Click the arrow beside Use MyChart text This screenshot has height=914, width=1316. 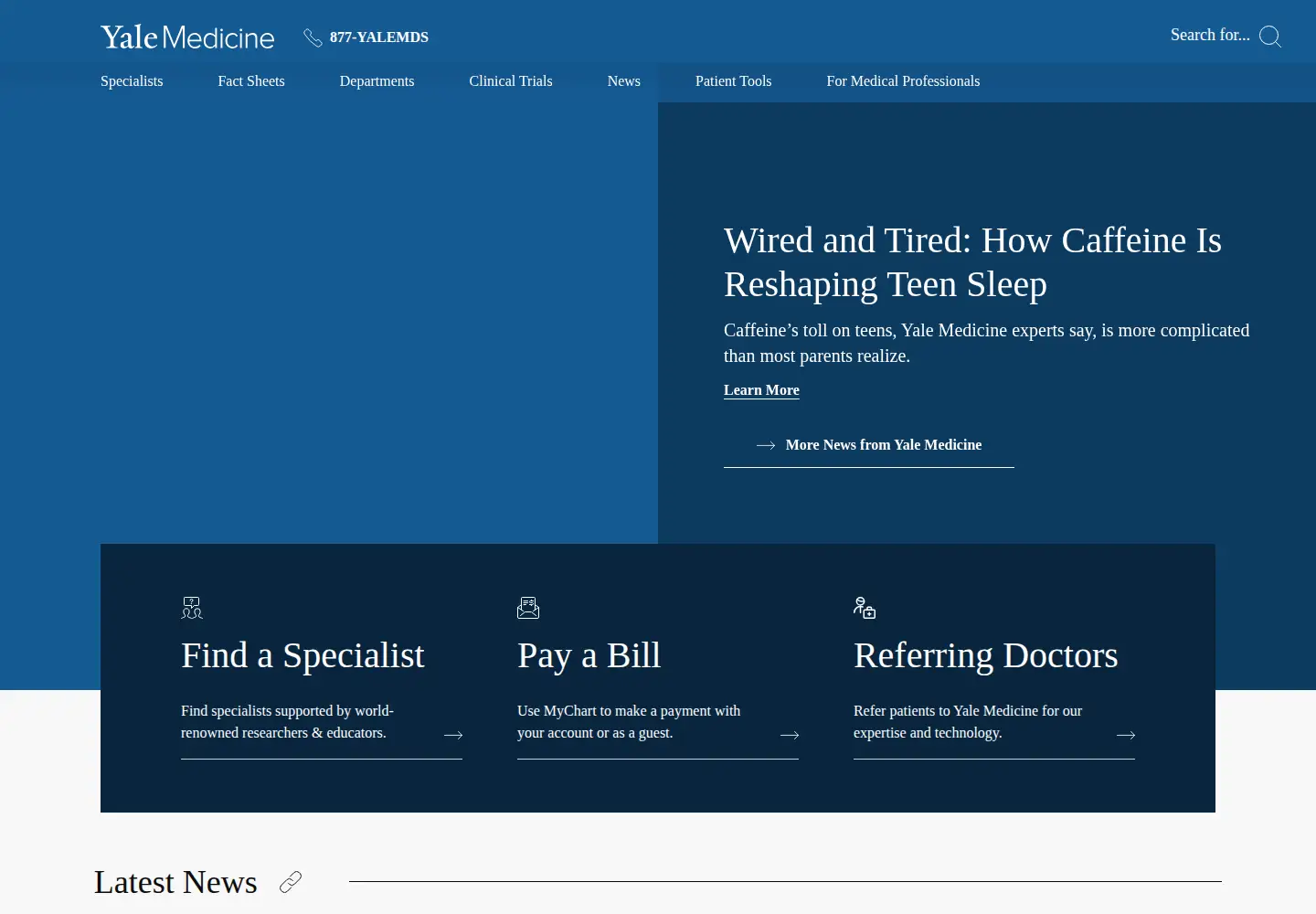[790, 735]
